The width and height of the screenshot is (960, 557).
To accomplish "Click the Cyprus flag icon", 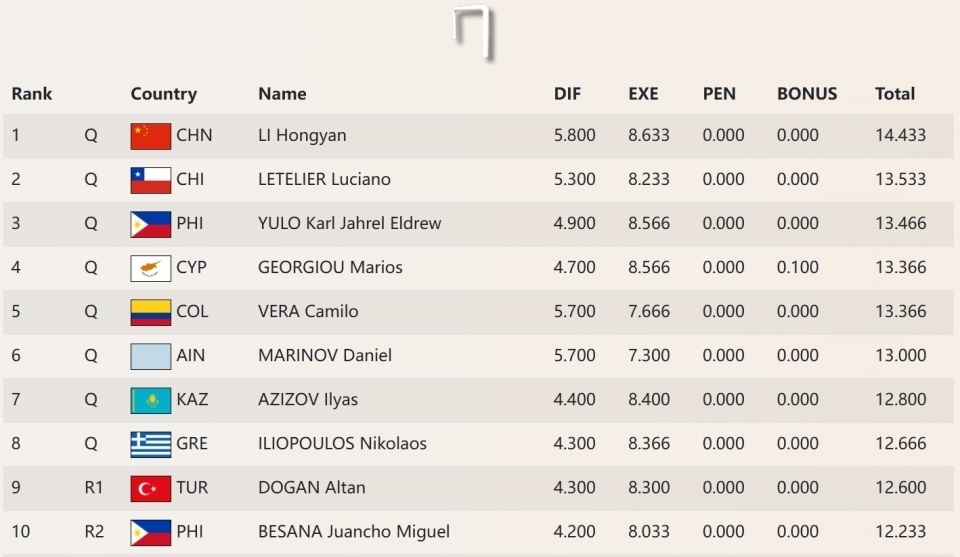I will [150, 268].
